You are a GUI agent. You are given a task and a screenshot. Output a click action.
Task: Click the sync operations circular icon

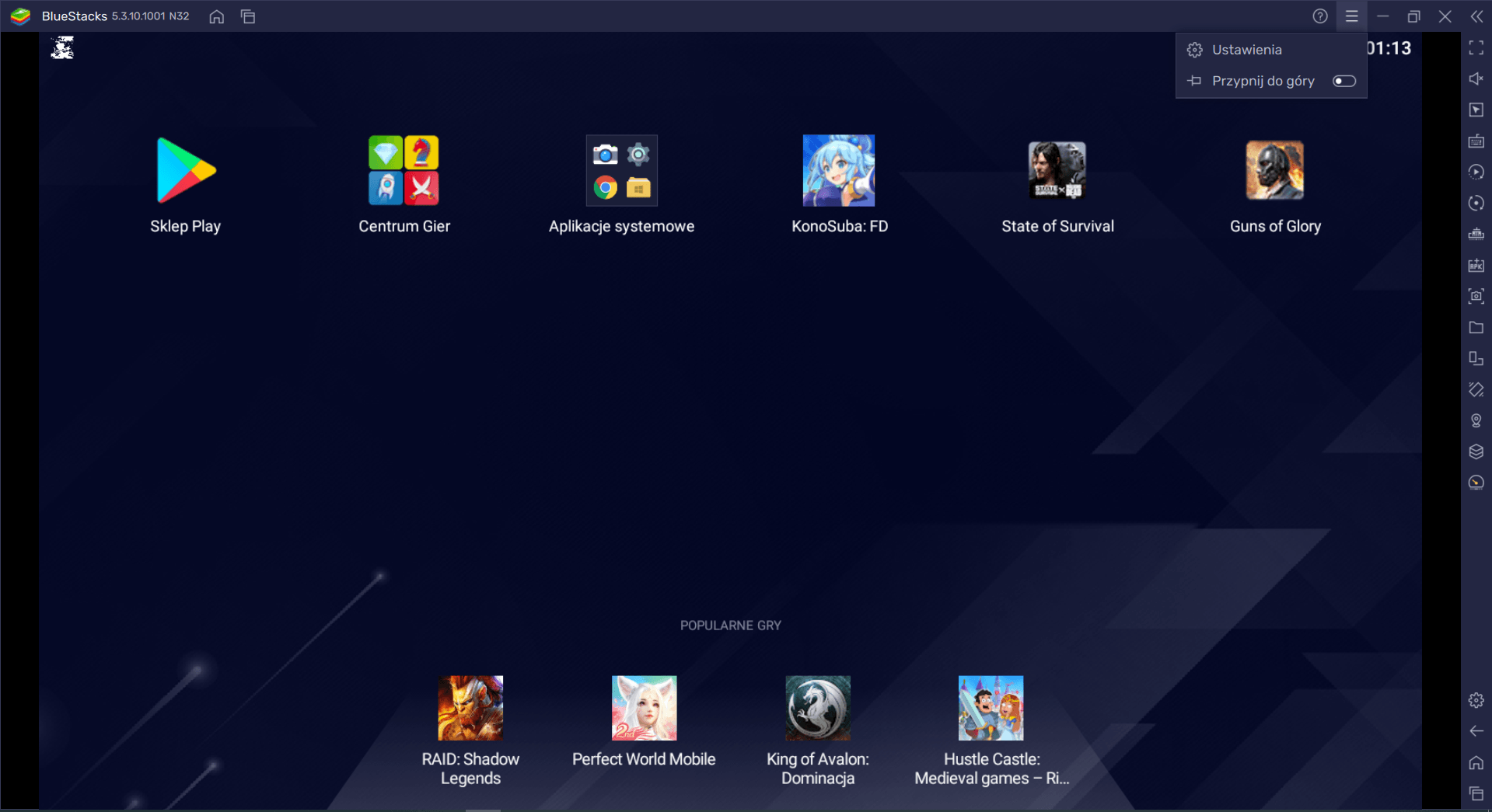tap(1476, 204)
